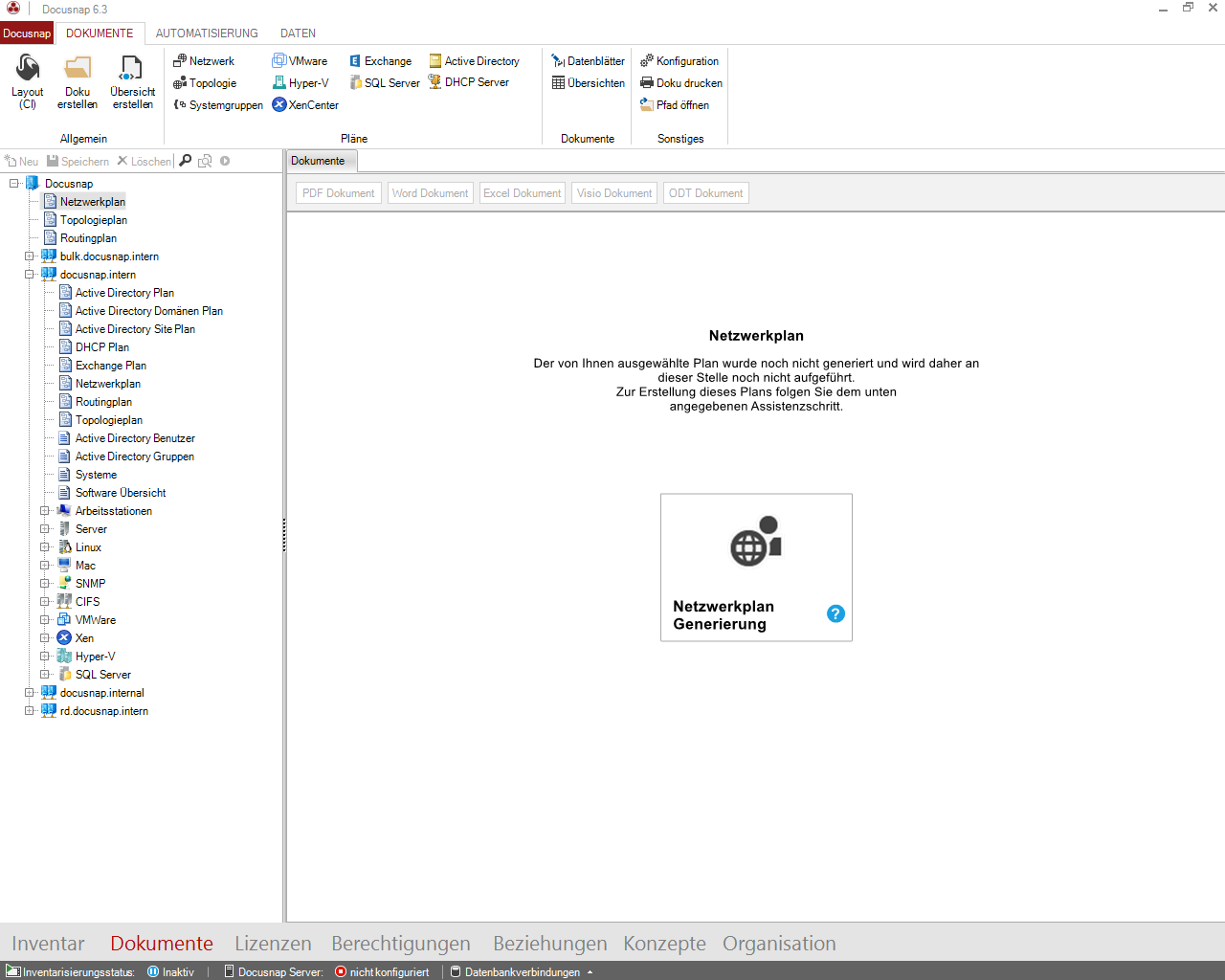
Task: Go to Inventar module
Action: (x=48, y=944)
